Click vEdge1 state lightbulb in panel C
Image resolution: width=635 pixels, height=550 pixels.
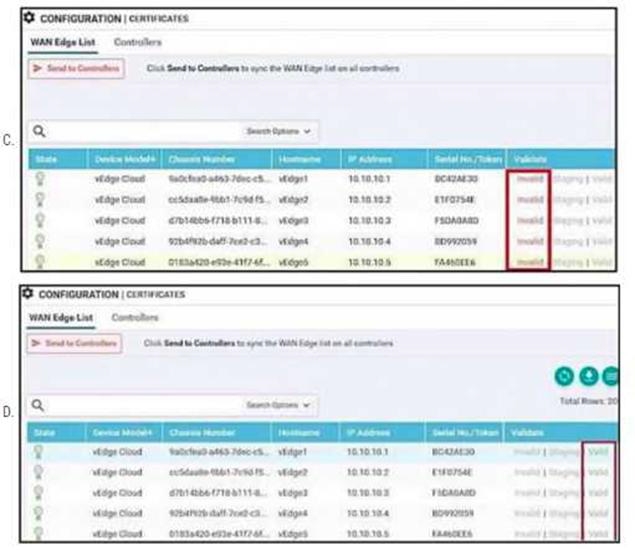click(x=40, y=179)
